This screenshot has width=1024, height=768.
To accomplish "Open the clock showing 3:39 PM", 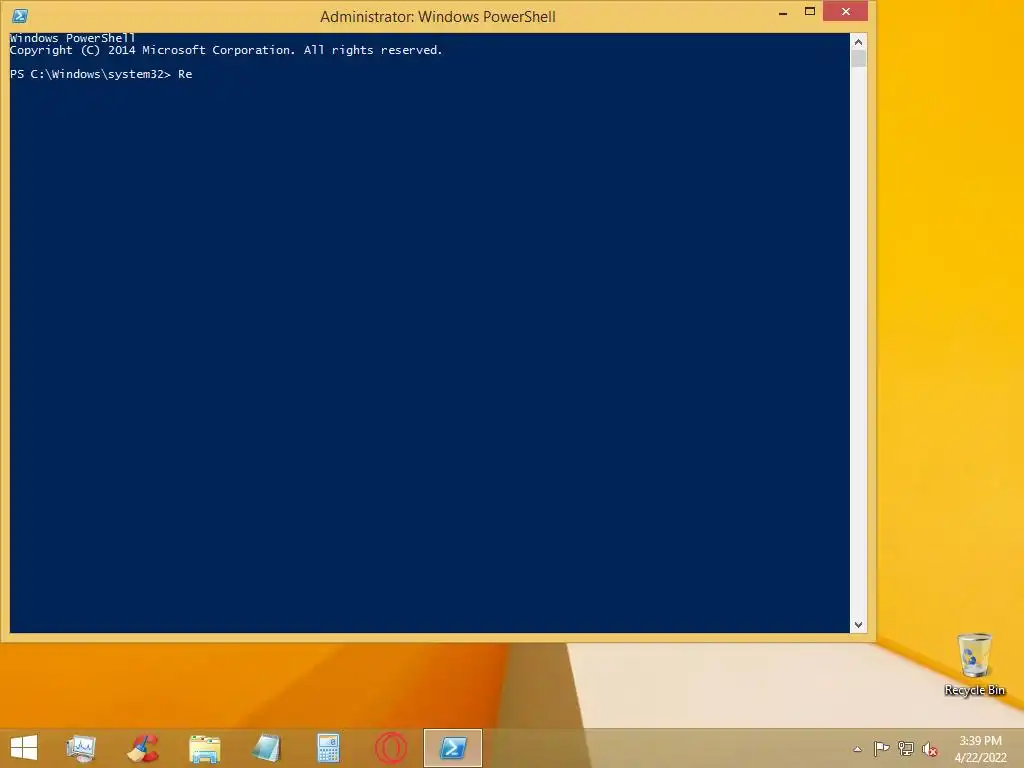I will pyautogui.click(x=980, y=749).
